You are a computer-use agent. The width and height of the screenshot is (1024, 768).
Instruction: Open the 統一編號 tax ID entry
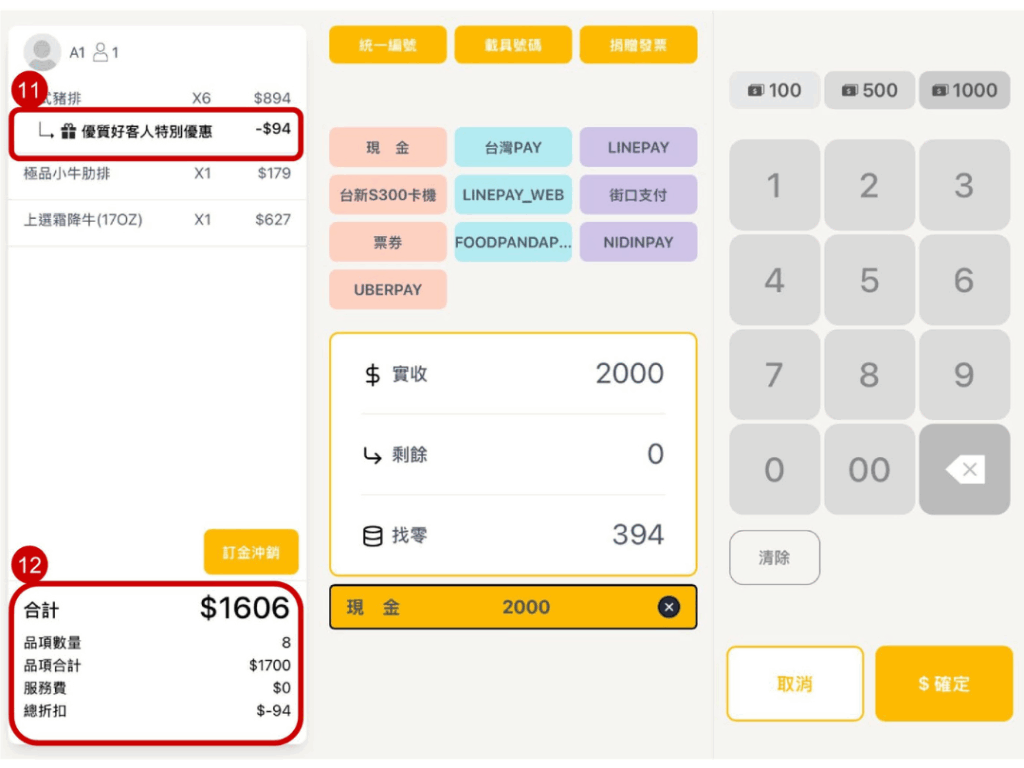coord(388,45)
